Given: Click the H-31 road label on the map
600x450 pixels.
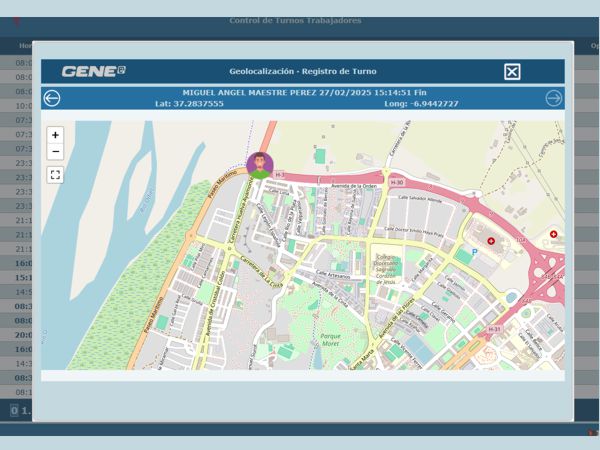Looking at the screenshot, I should 494,329.
